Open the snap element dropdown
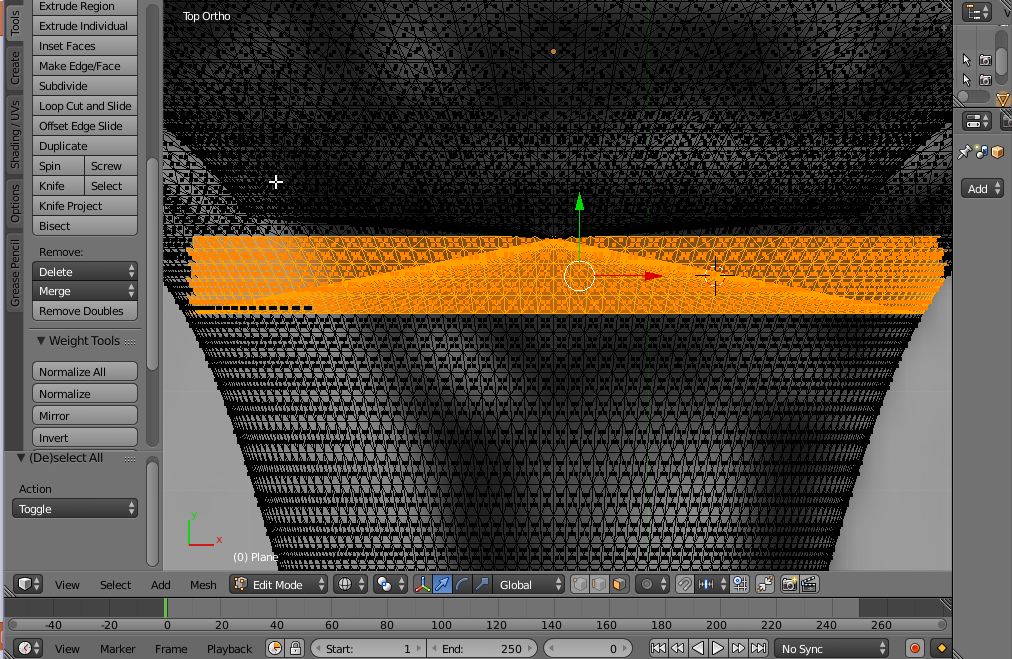The width and height of the screenshot is (1012, 659). (712, 584)
